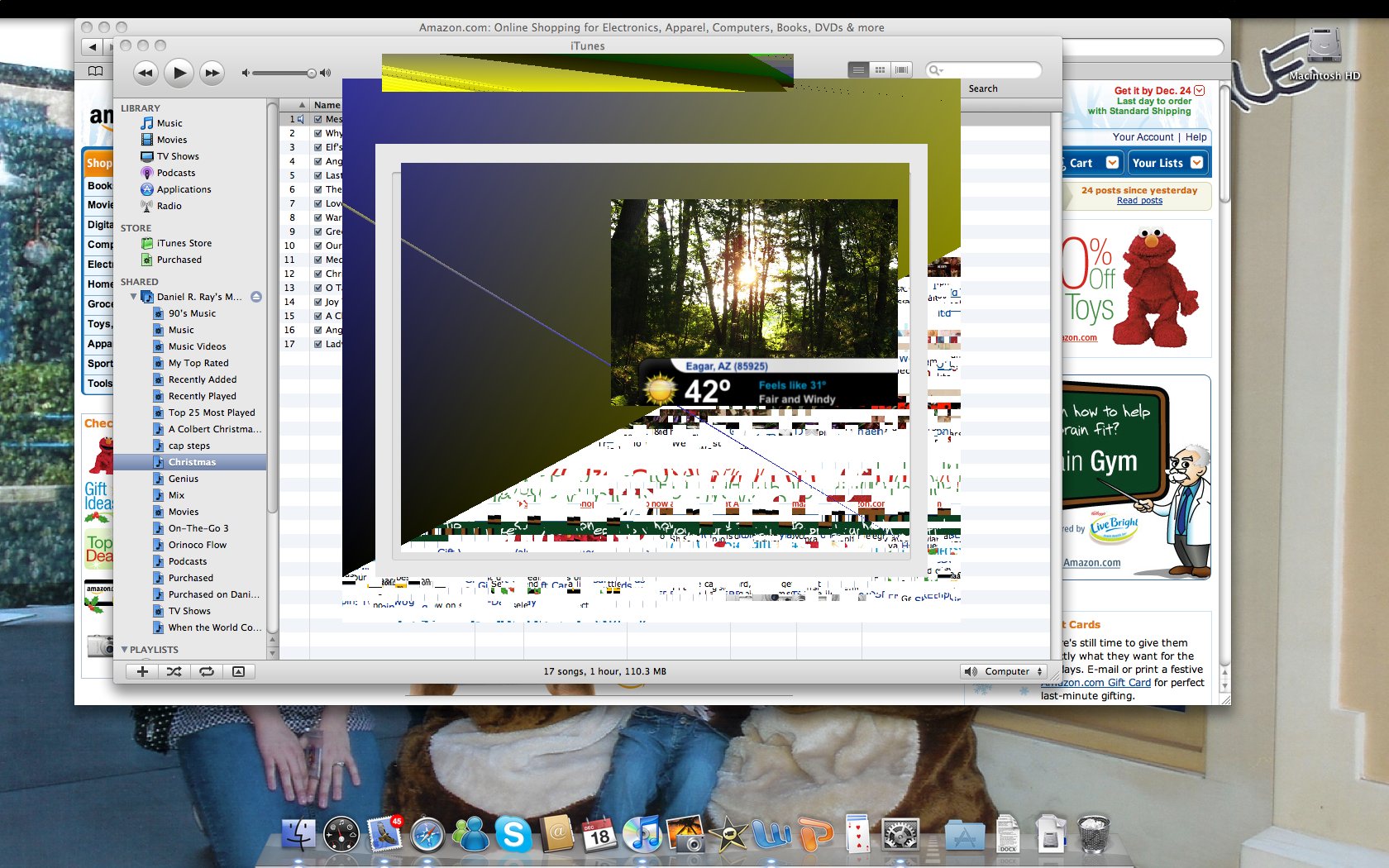This screenshot has width=1389, height=868.
Task: Select the 90's Music shared playlist
Action: coord(192,313)
